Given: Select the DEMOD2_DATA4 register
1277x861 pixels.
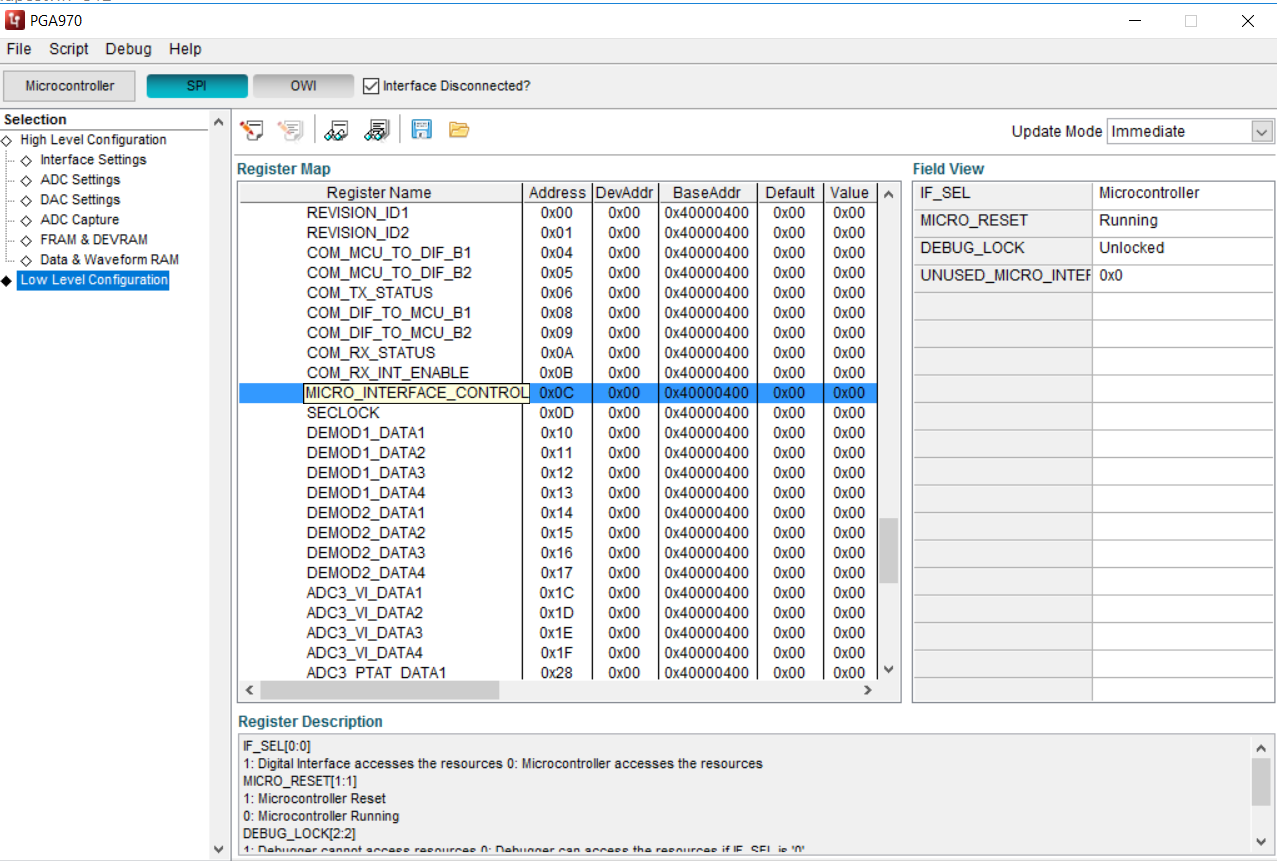Looking at the screenshot, I should [558, 573].
